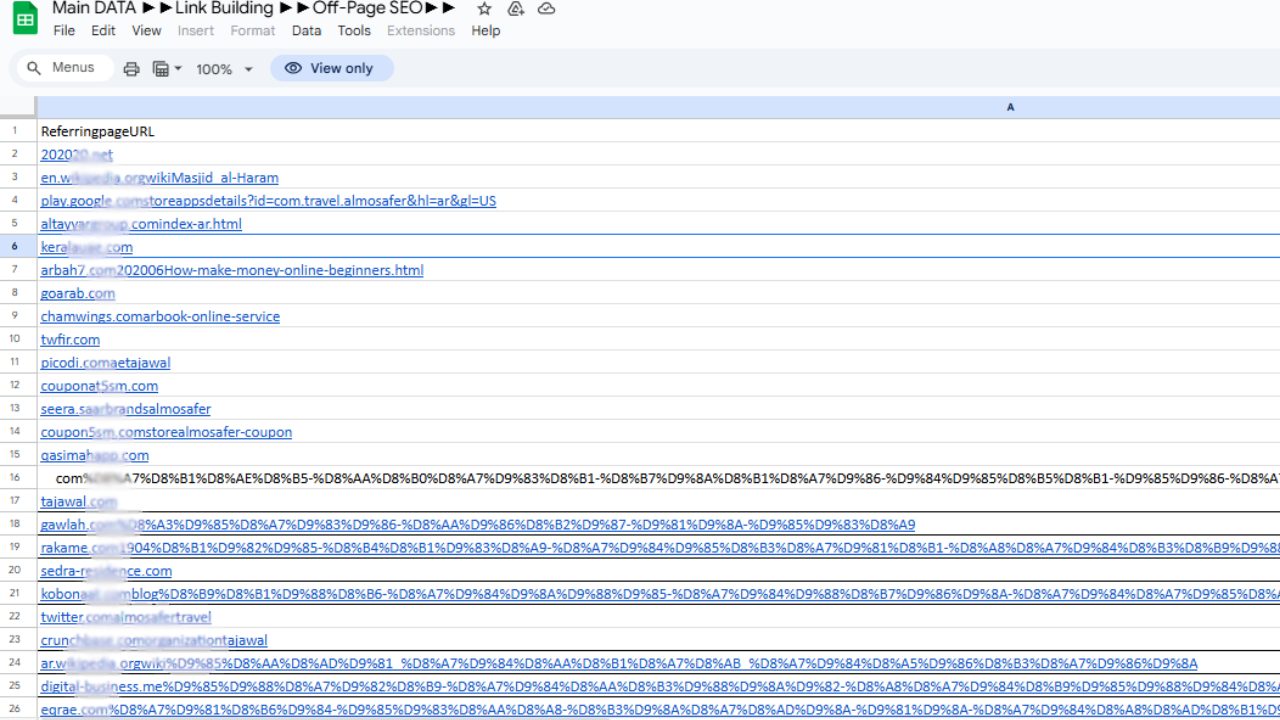
Task: Click the Format menu
Action: (253, 31)
